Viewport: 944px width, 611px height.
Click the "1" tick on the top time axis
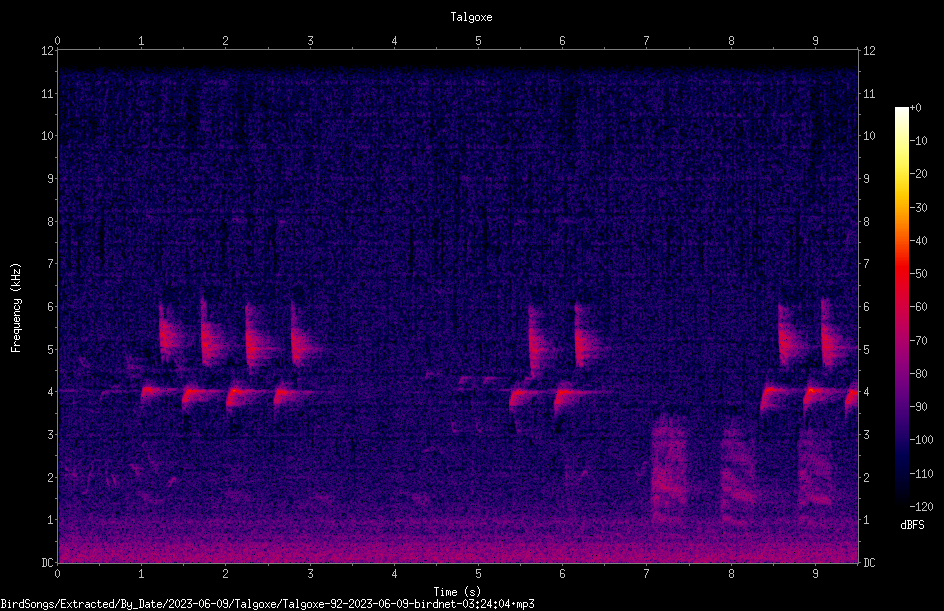[141, 41]
